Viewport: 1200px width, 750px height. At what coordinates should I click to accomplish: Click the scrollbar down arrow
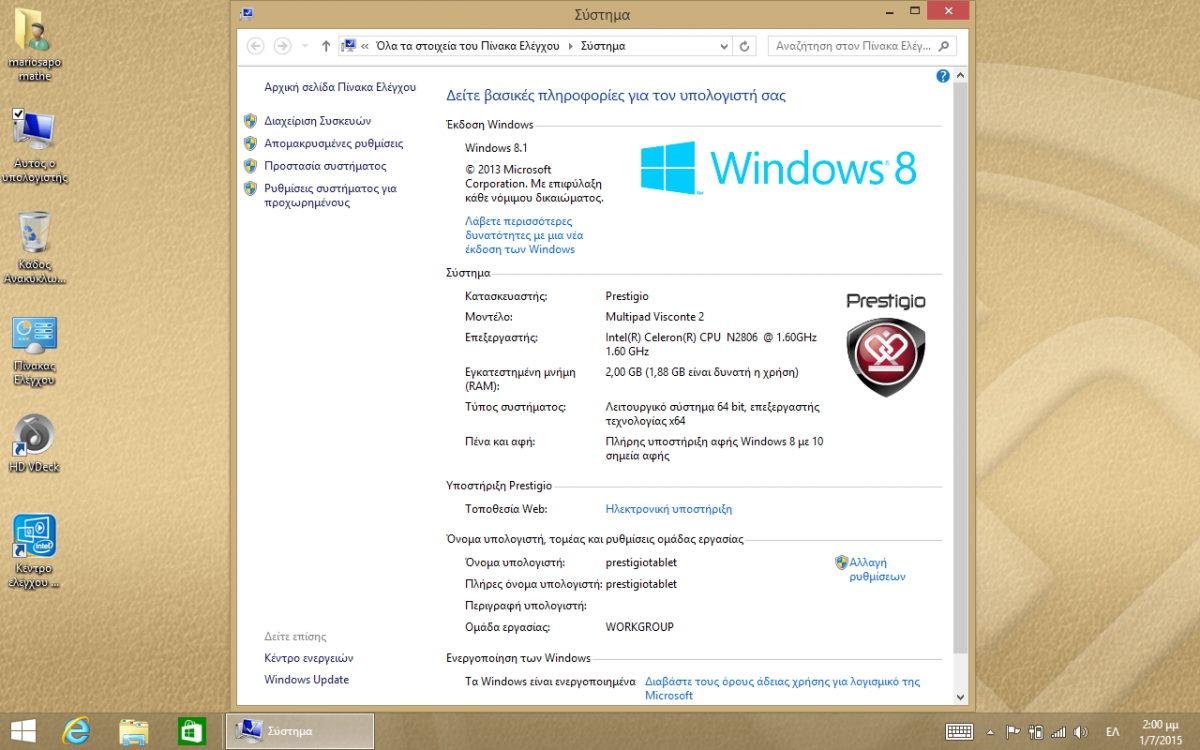(961, 697)
